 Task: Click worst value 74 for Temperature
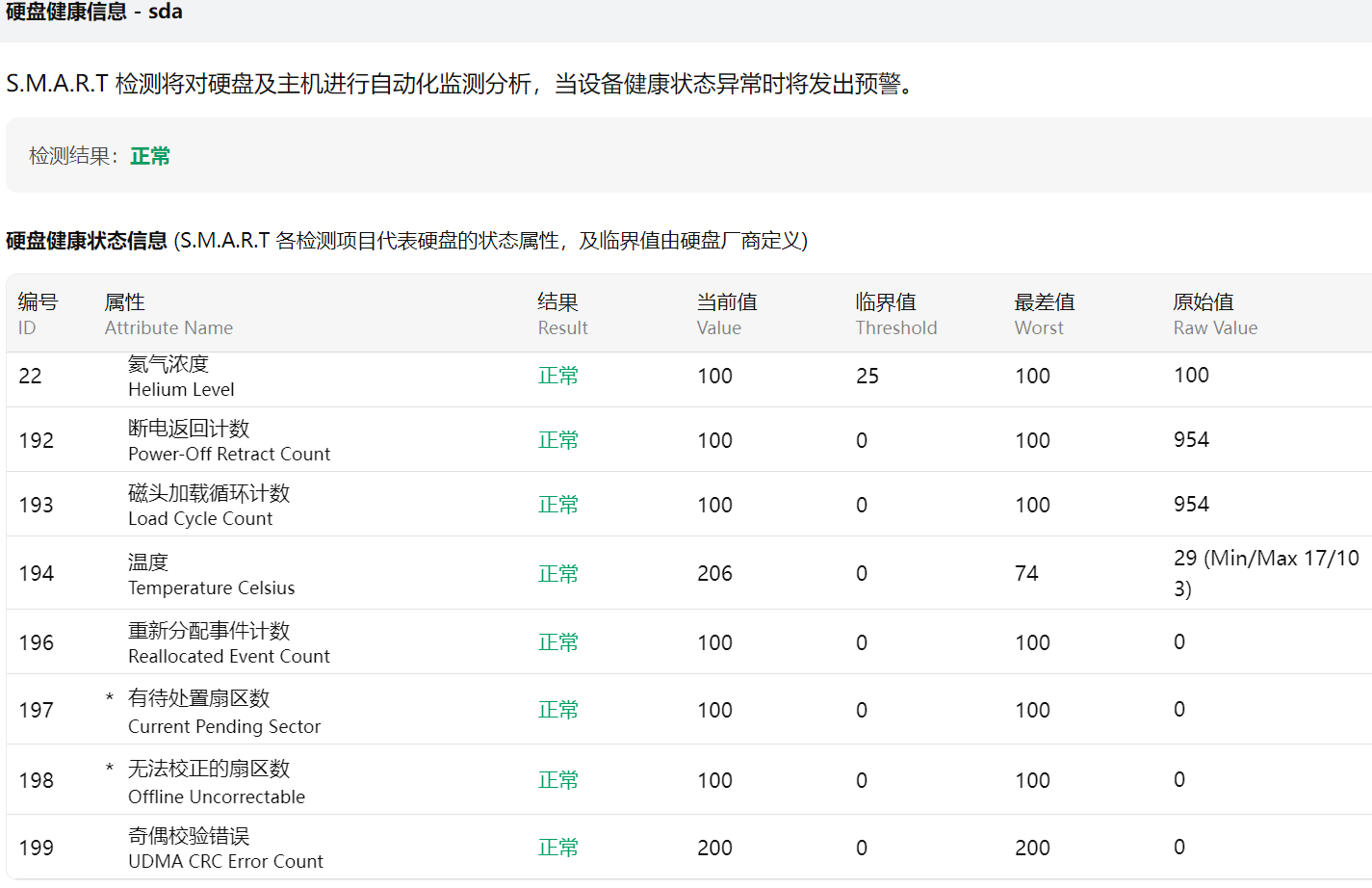1026,574
